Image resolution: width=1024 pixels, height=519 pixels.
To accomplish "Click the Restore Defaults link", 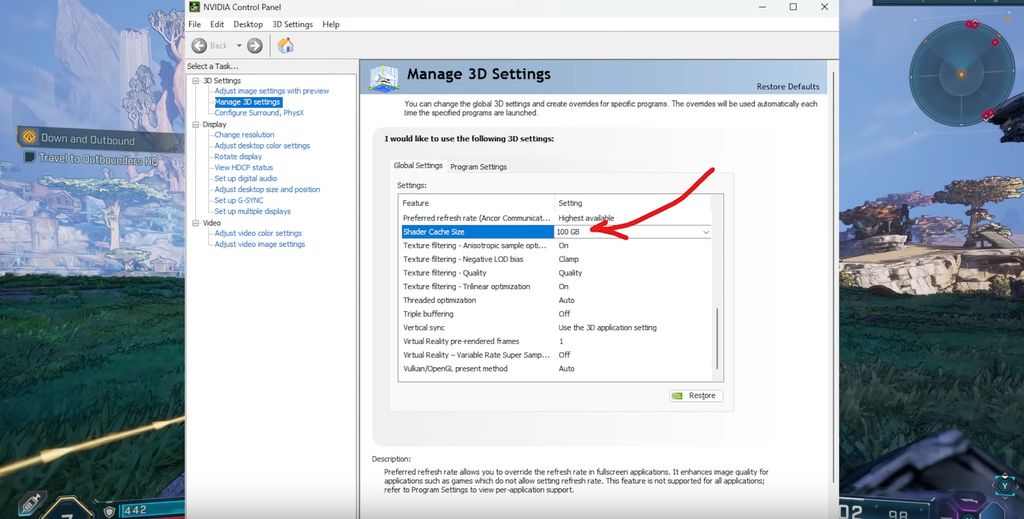I will pyautogui.click(x=787, y=87).
